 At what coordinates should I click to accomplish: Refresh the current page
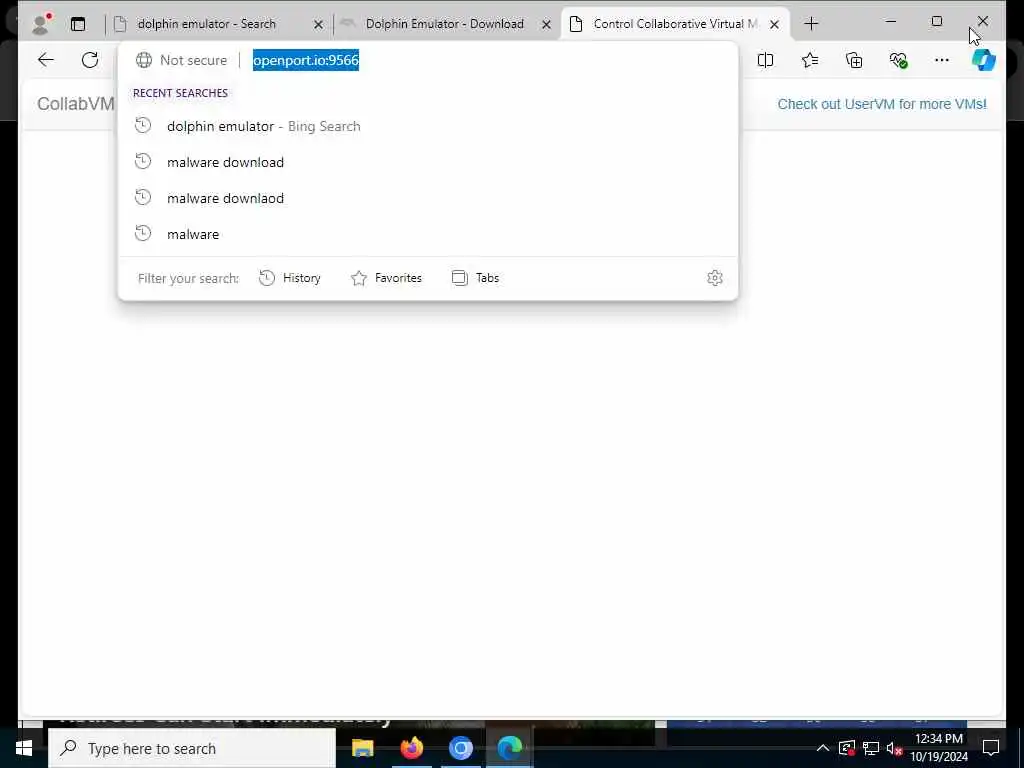[90, 60]
